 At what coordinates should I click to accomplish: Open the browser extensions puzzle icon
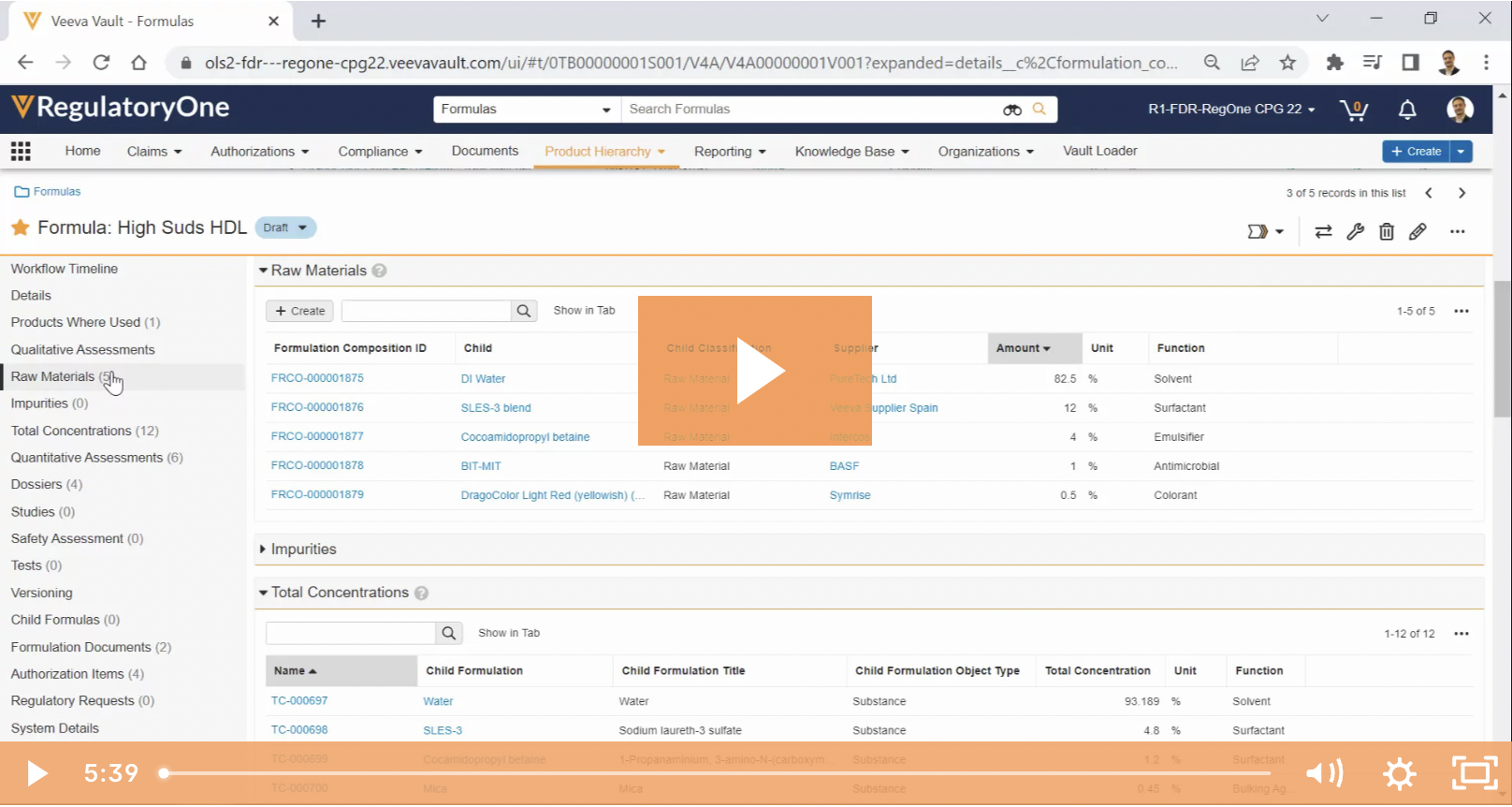[x=1335, y=63]
